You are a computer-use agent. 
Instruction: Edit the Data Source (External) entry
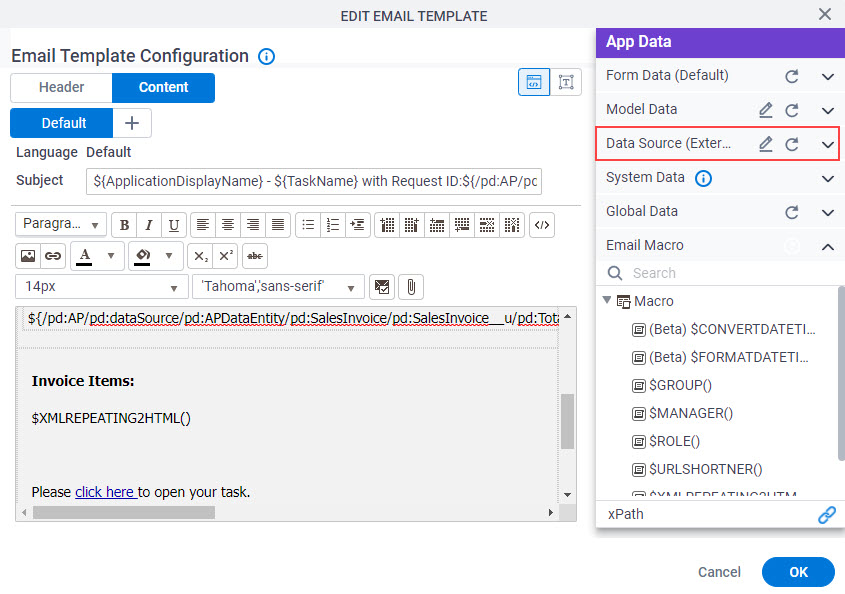click(766, 144)
